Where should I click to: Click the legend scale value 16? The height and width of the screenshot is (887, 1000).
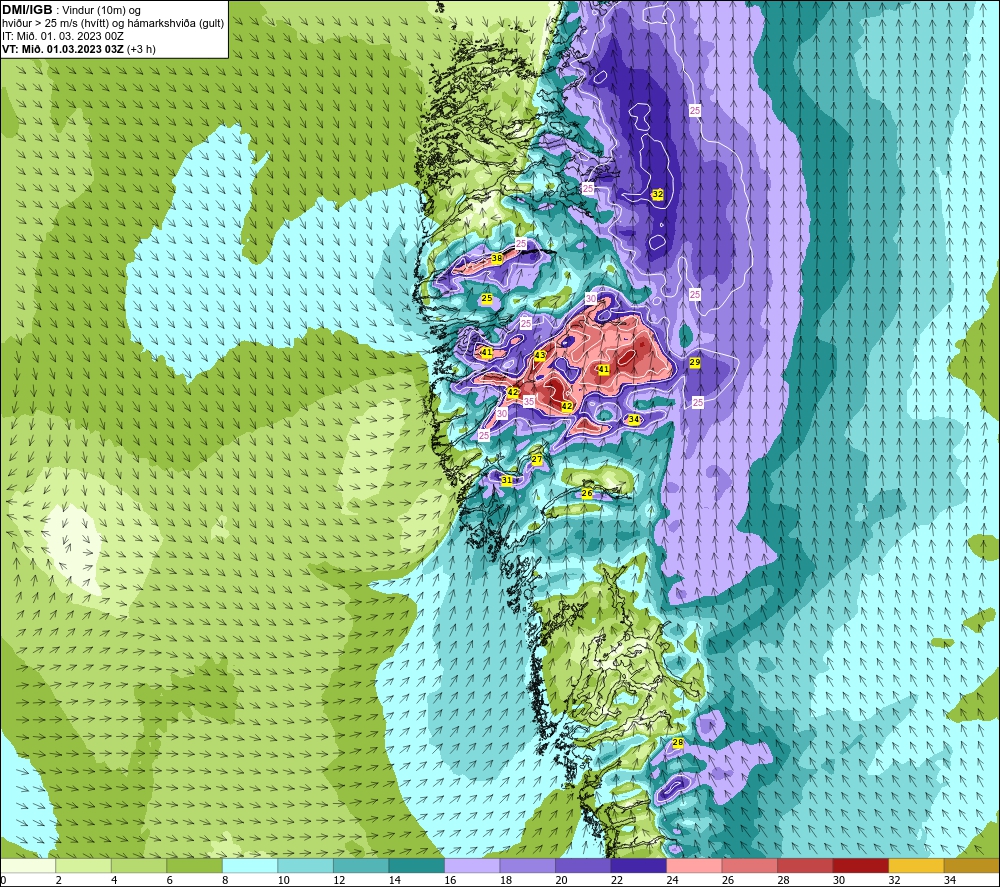pos(450,880)
